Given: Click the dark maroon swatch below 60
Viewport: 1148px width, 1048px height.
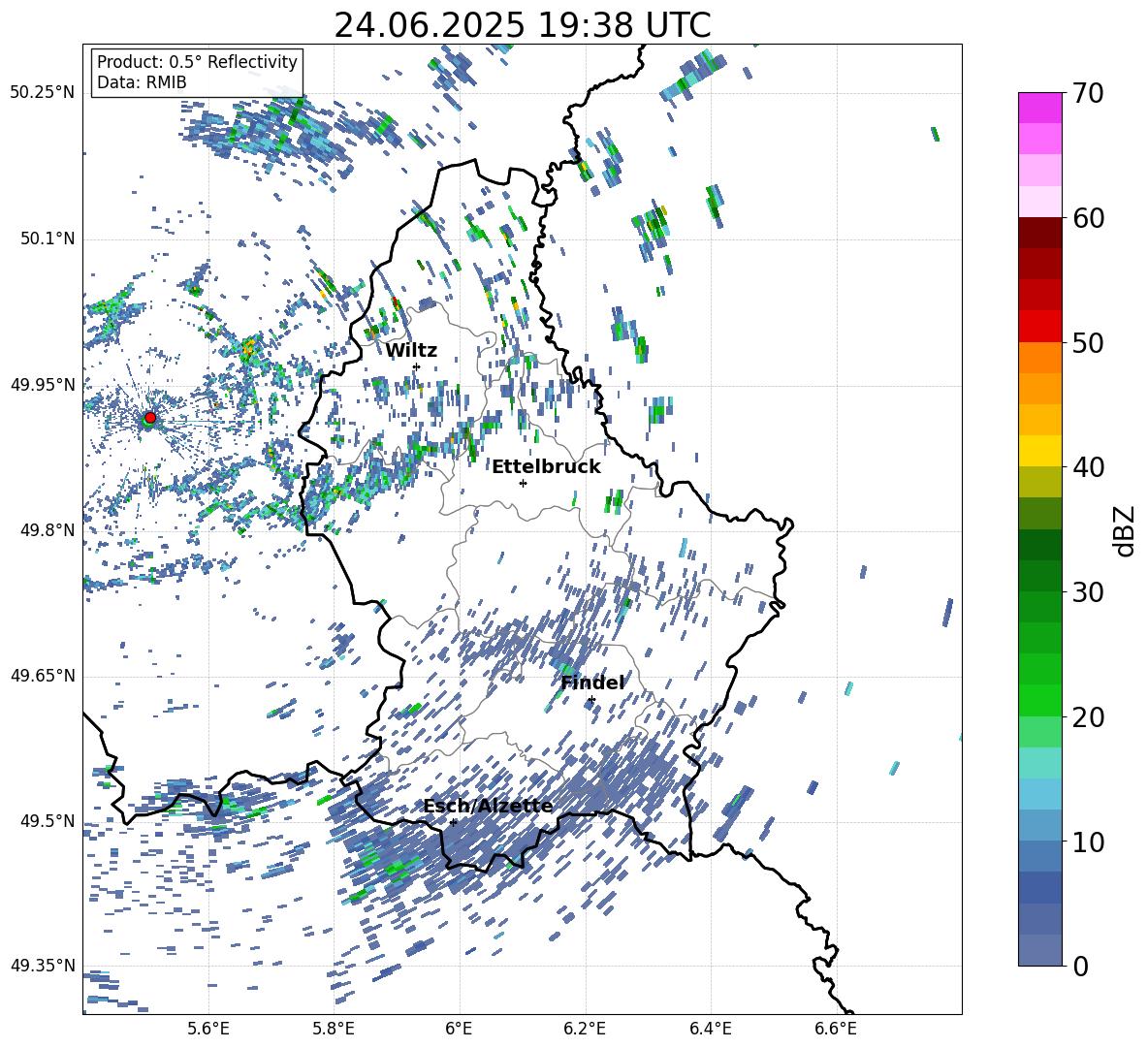Looking at the screenshot, I should [1040, 233].
